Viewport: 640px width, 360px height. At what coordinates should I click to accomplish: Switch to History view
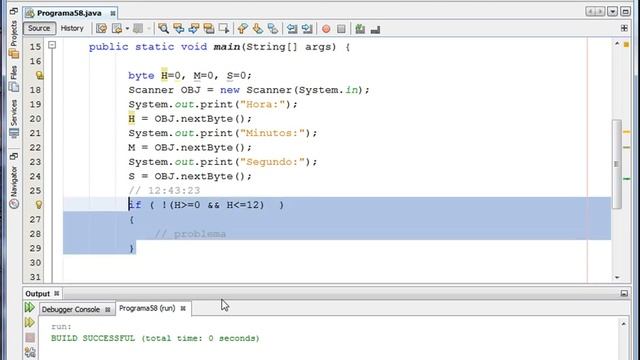click(72, 28)
